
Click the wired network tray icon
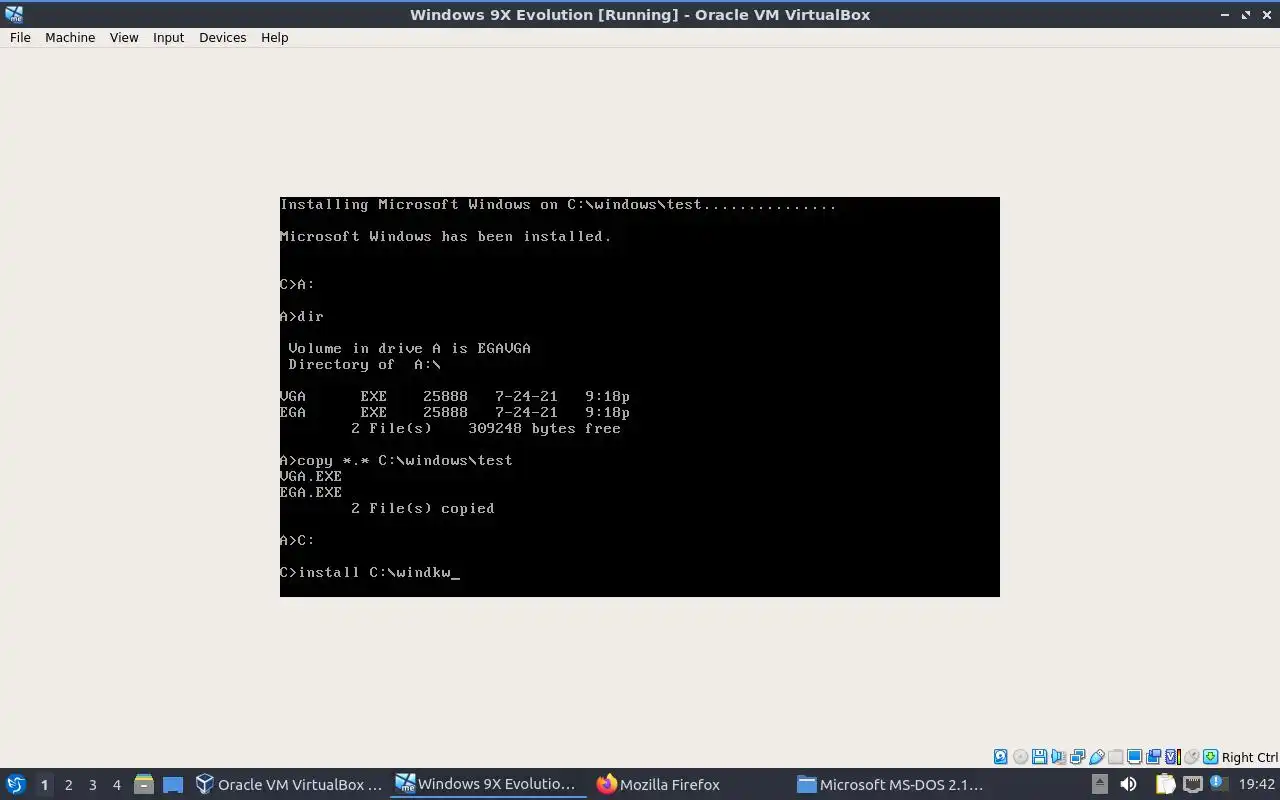click(x=1192, y=784)
